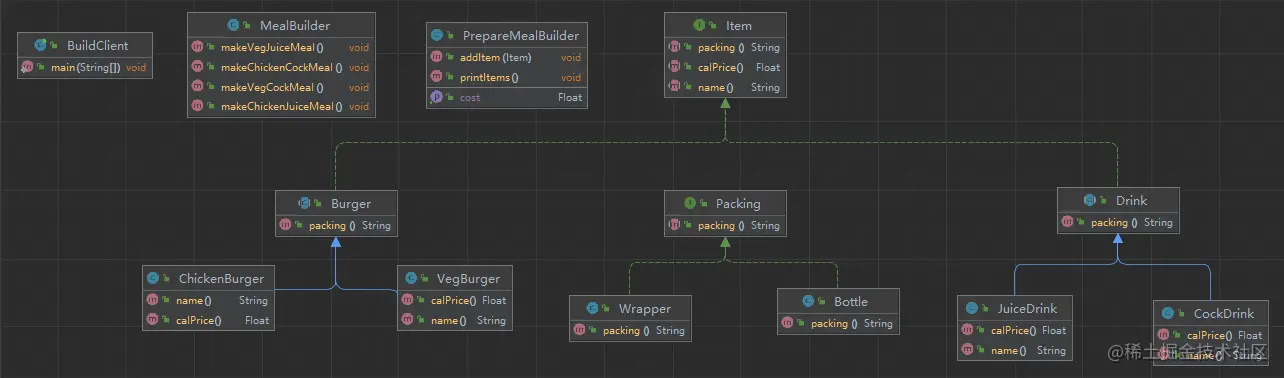
Task: Click the Bottle class icon
Action: coord(809,301)
